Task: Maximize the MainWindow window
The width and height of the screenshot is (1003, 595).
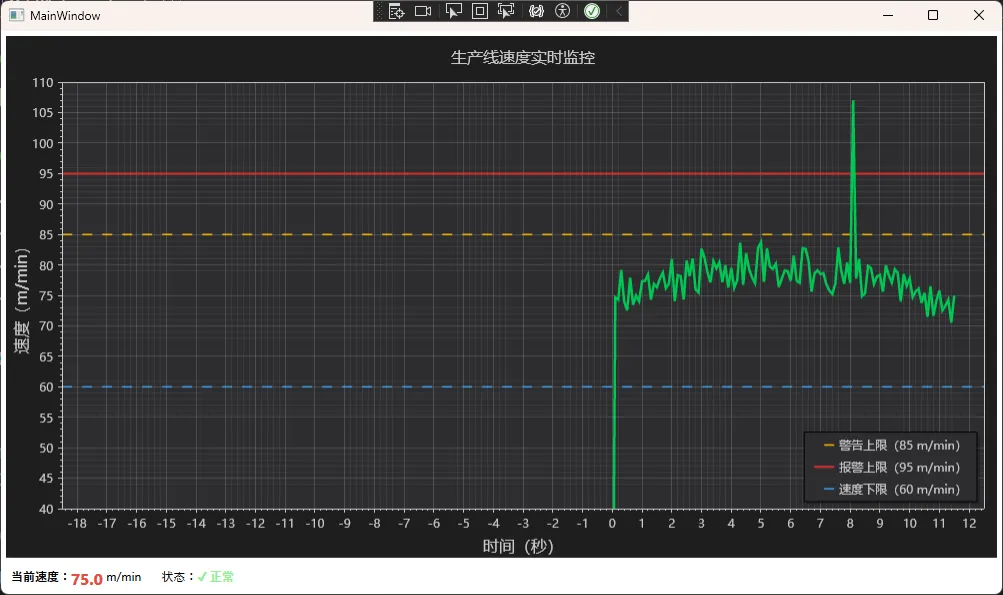Action: [933, 16]
